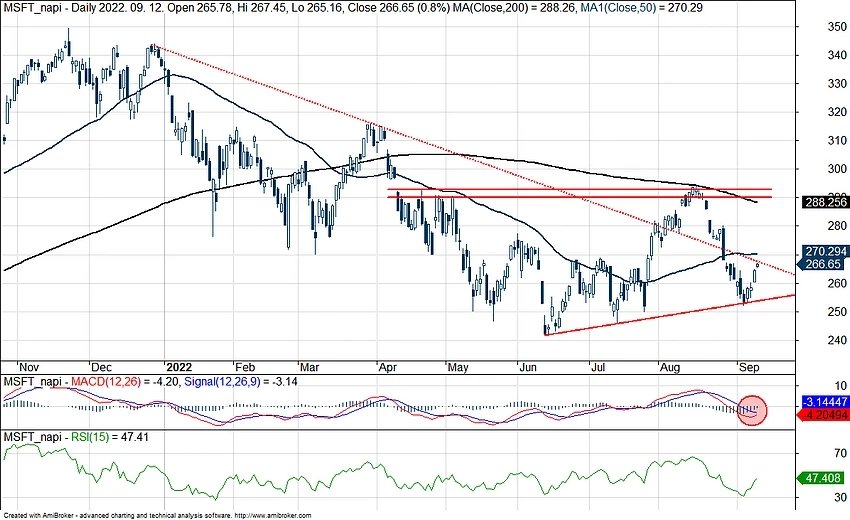Click the 300 price axis label
Viewport: 850px width, 520px height.
(836, 169)
